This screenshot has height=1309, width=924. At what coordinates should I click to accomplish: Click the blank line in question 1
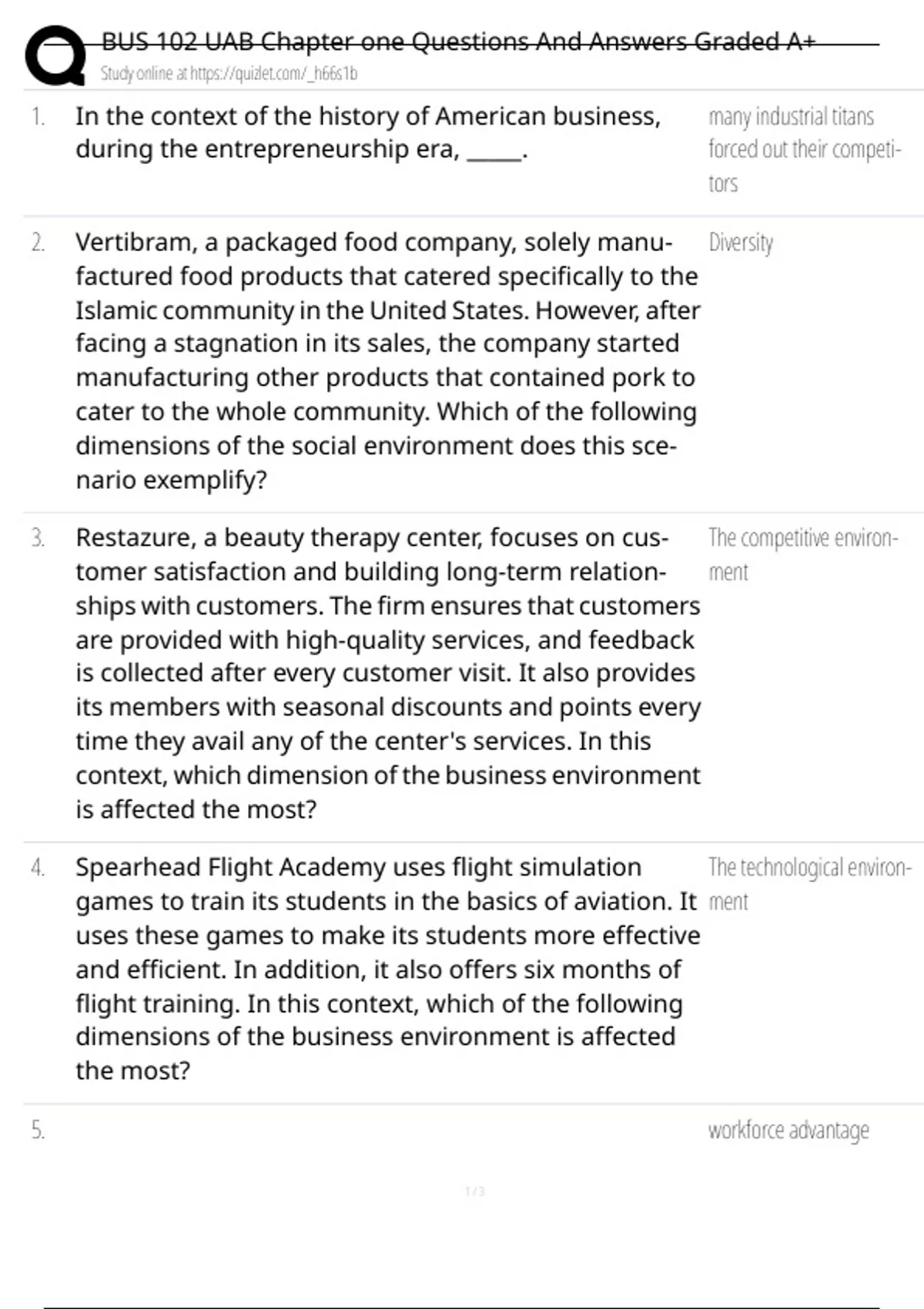(494, 151)
